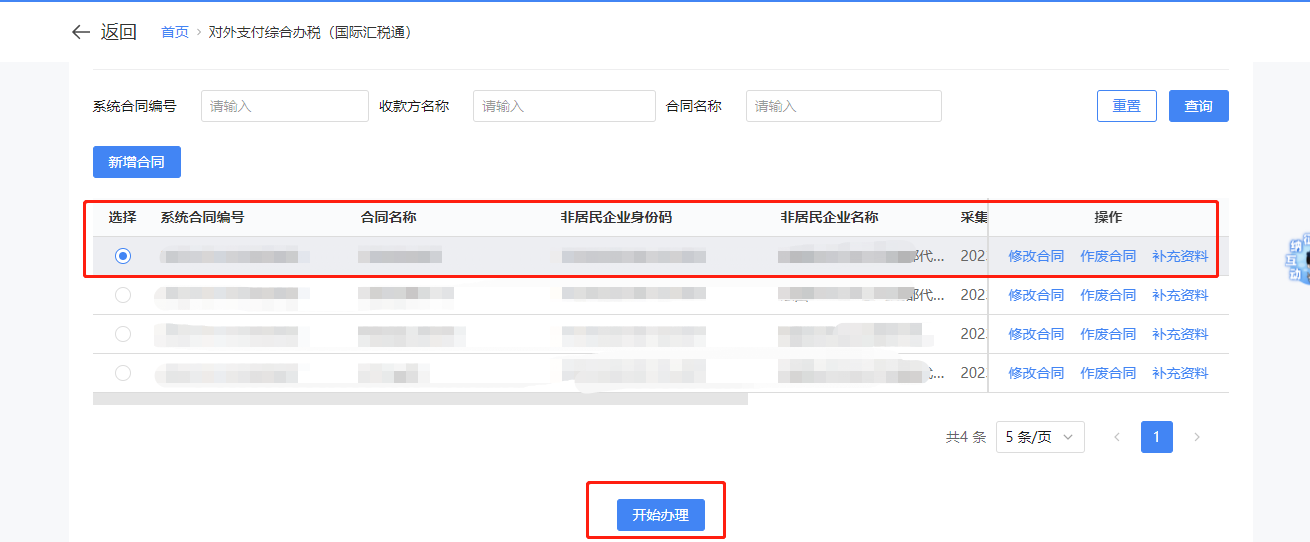Click 作废合同 in the second row
This screenshot has height=542, width=1310.
click(x=1108, y=295)
